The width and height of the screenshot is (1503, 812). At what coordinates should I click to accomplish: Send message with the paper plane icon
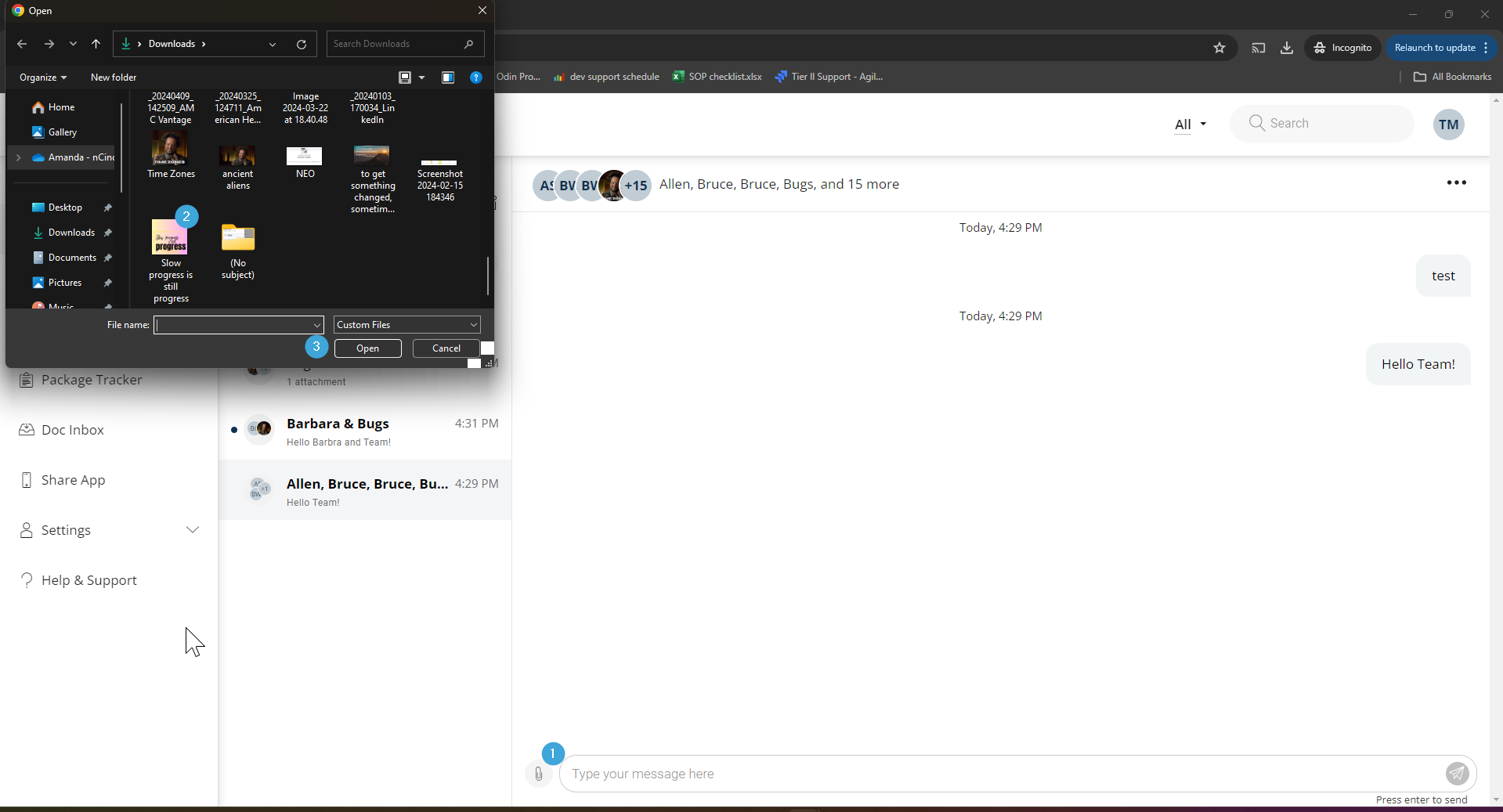[1457, 774]
